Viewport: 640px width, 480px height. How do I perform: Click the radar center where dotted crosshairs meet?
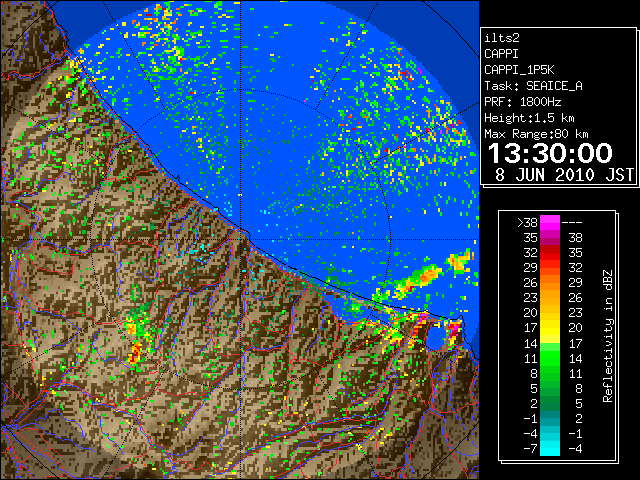point(240,240)
